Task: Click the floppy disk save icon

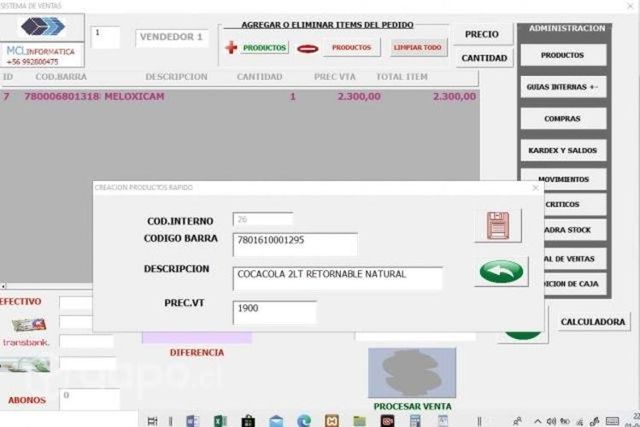Action: [498, 226]
